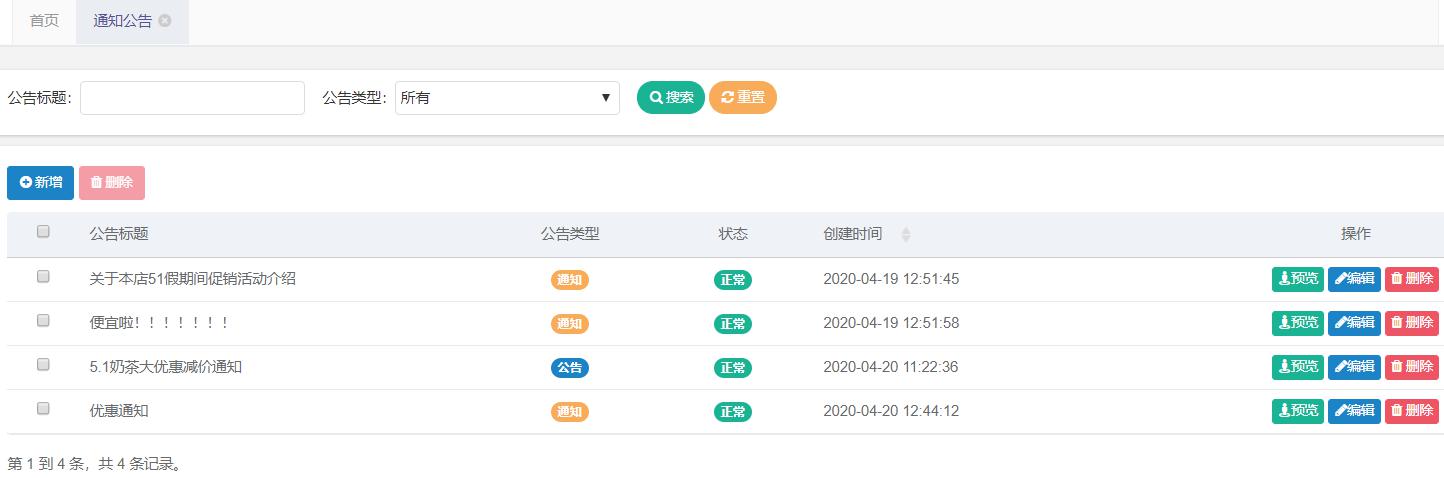This screenshot has height=478, width=1444.
Task: Delete the 优惠通知 announcement
Action: 1412,411
